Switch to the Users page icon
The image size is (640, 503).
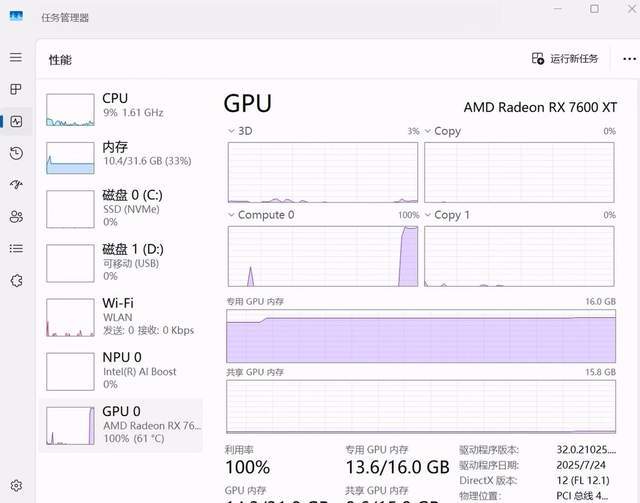point(16,217)
